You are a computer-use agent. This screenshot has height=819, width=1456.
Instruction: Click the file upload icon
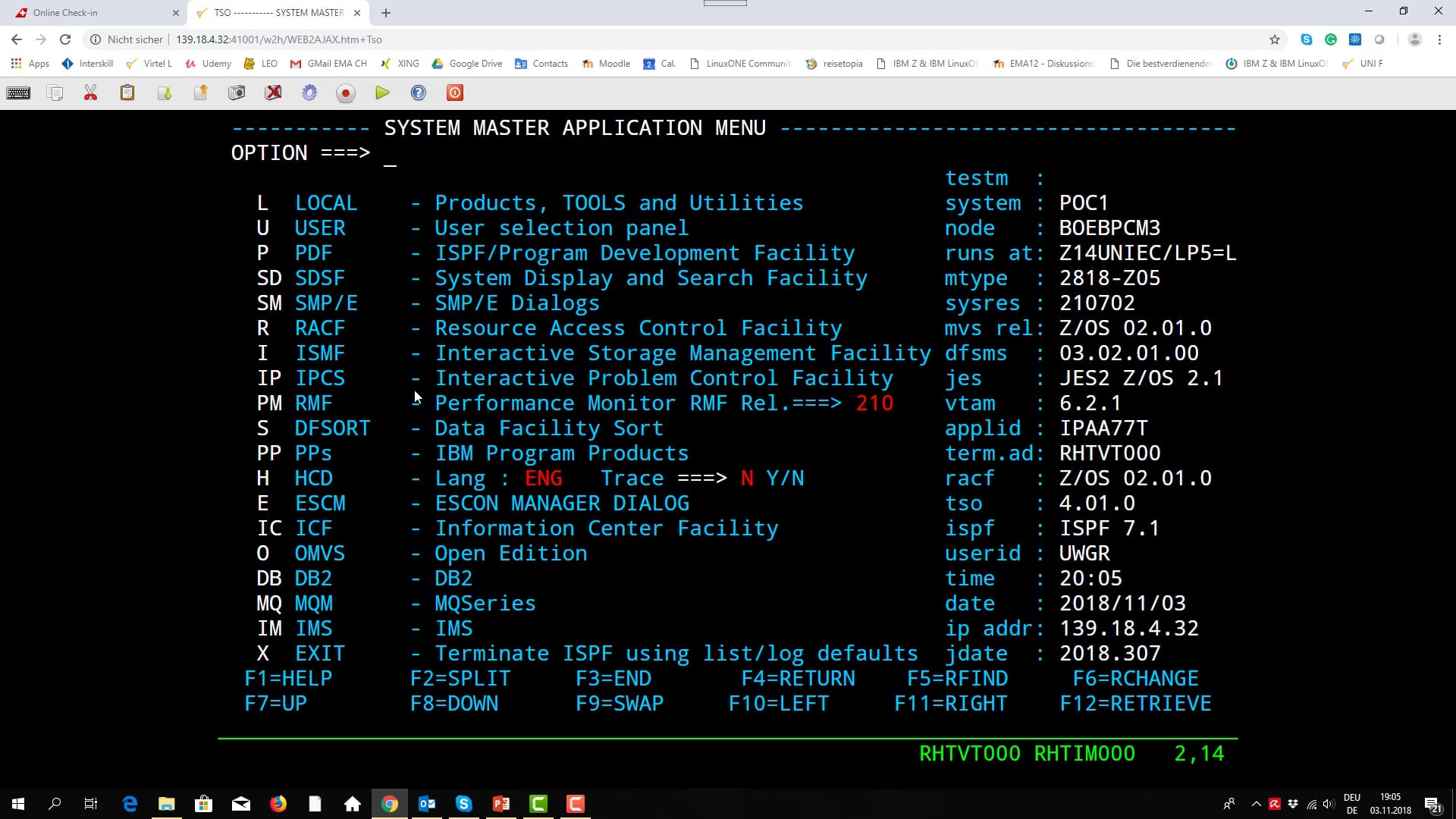200,93
